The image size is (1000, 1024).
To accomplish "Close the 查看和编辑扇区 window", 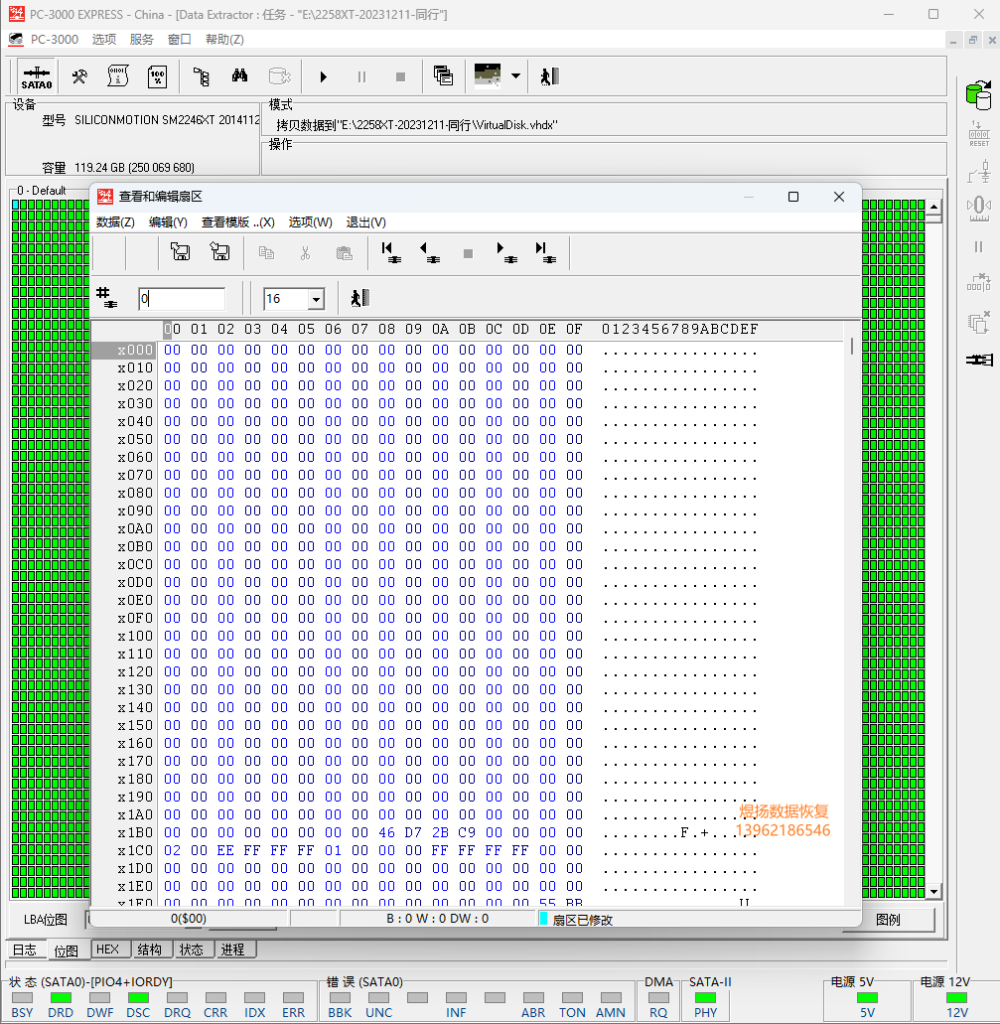I will click(839, 197).
